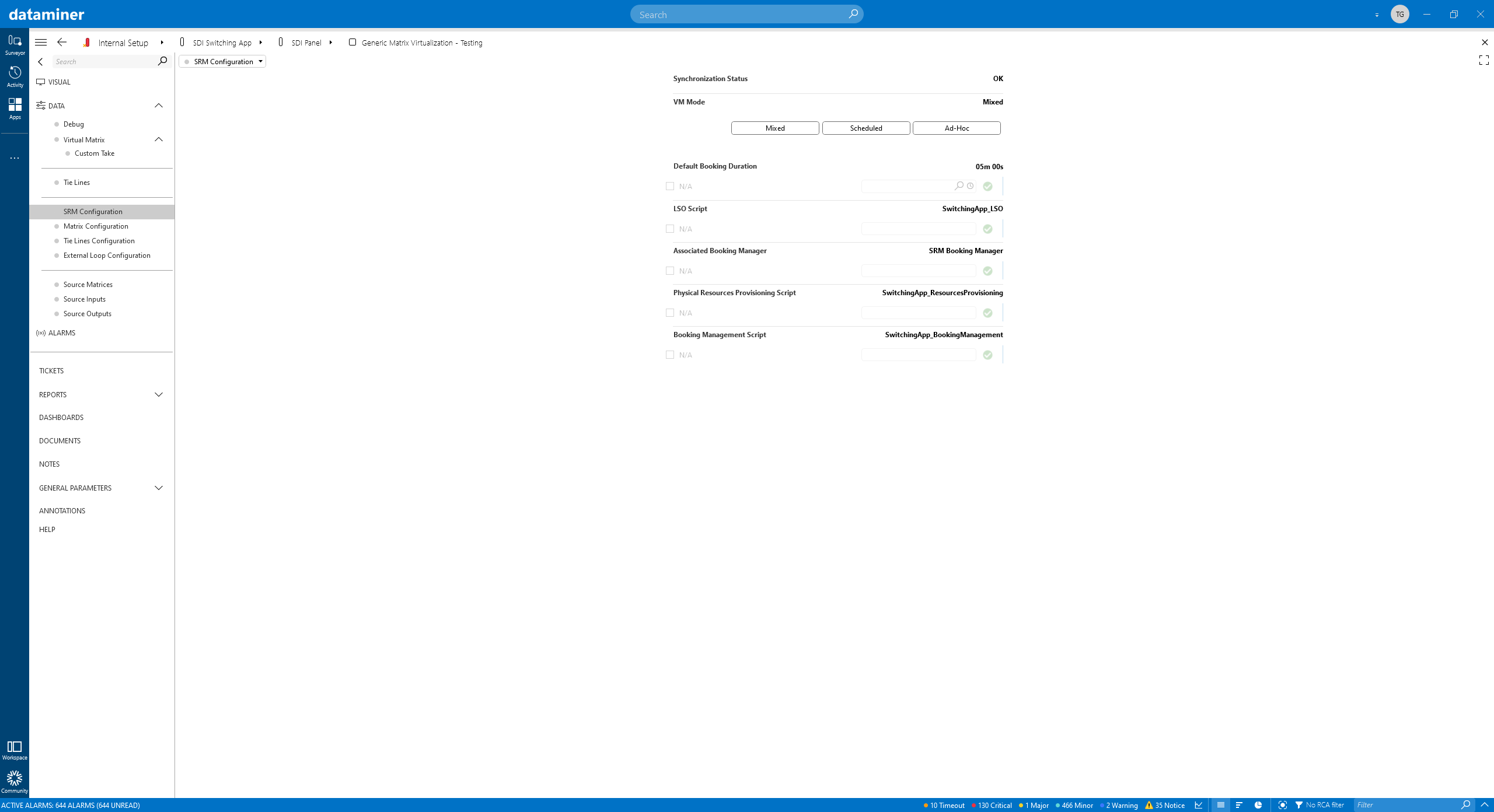Image resolution: width=1494 pixels, height=812 pixels.
Task: Select Tie Lines Configuration in the tree
Action: pyautogui.click(x=99, y=241)
